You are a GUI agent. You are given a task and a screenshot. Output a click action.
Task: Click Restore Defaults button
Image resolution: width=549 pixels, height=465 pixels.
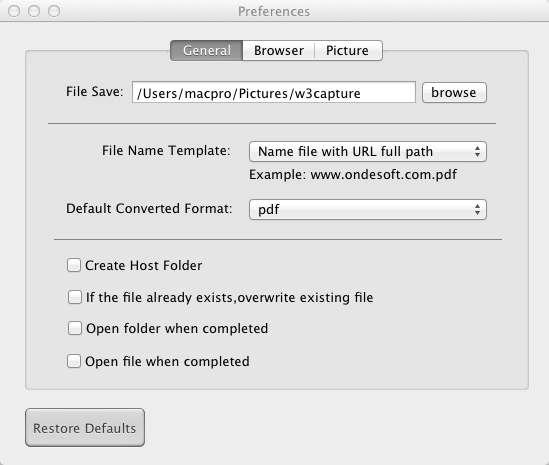coord(85,428)
